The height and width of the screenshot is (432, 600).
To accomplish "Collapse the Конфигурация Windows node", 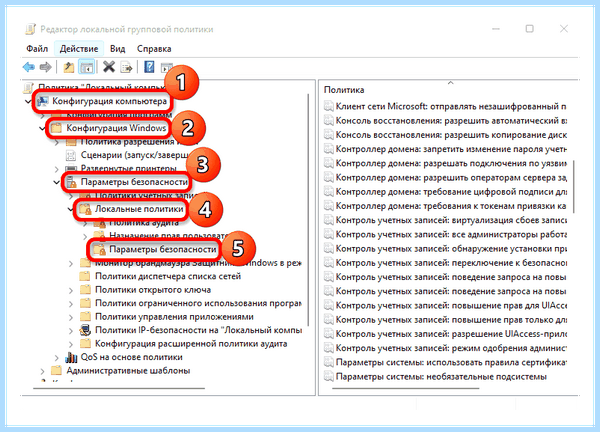I will (42, 129).
